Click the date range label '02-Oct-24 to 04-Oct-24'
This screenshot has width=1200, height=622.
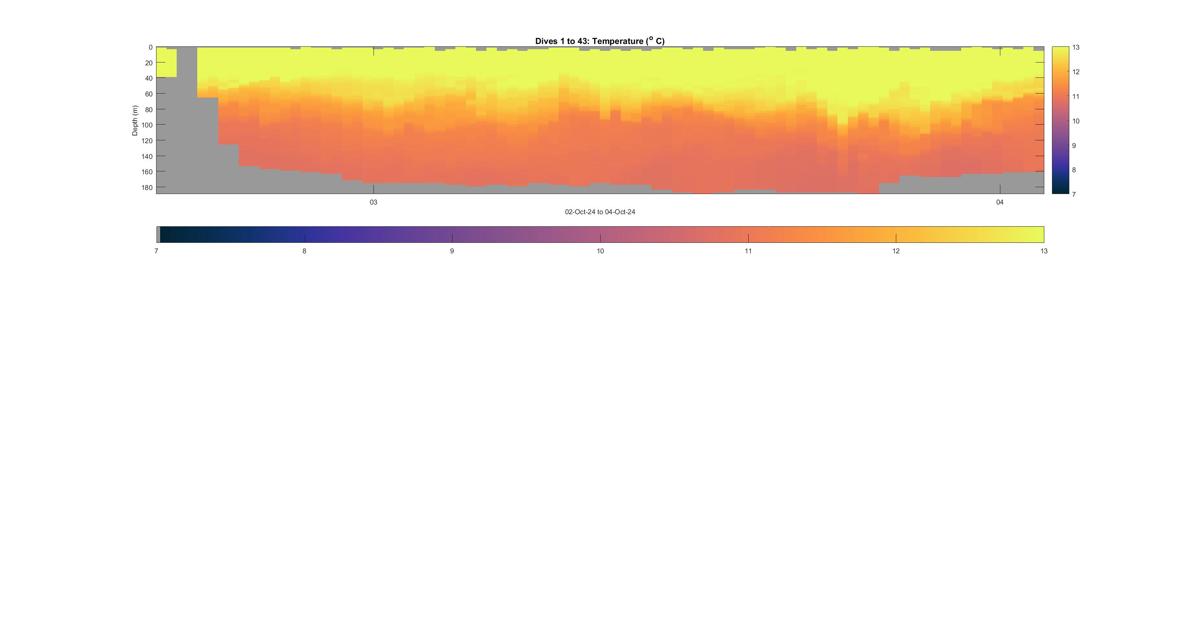(600, 212)
